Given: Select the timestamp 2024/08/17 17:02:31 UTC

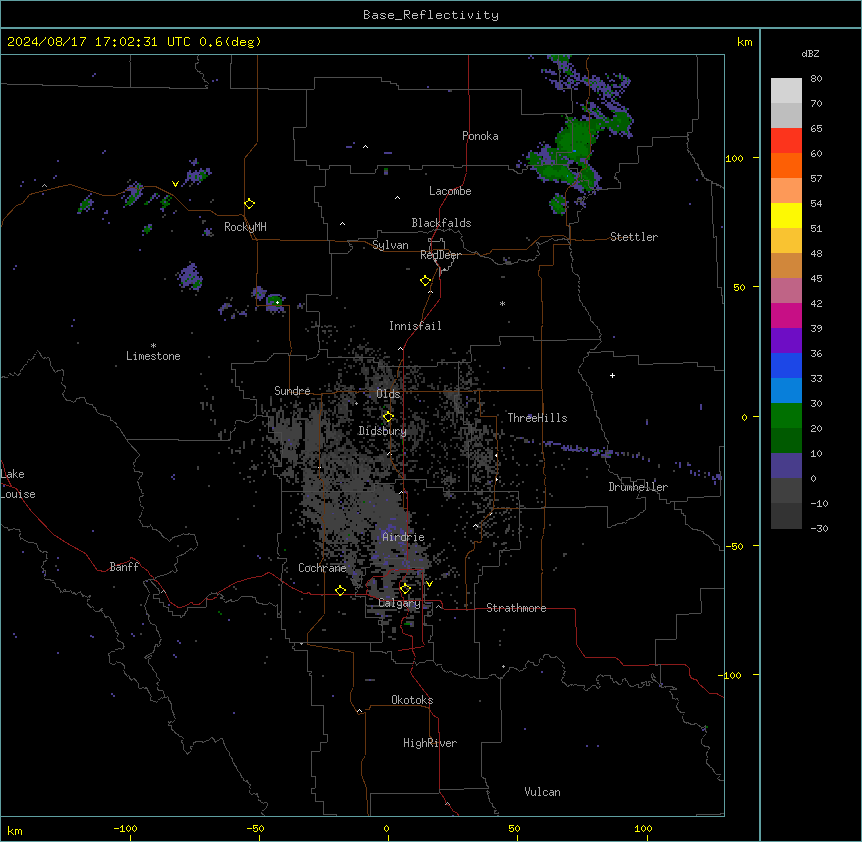Looking at the screenshot, I should (99, 42).
